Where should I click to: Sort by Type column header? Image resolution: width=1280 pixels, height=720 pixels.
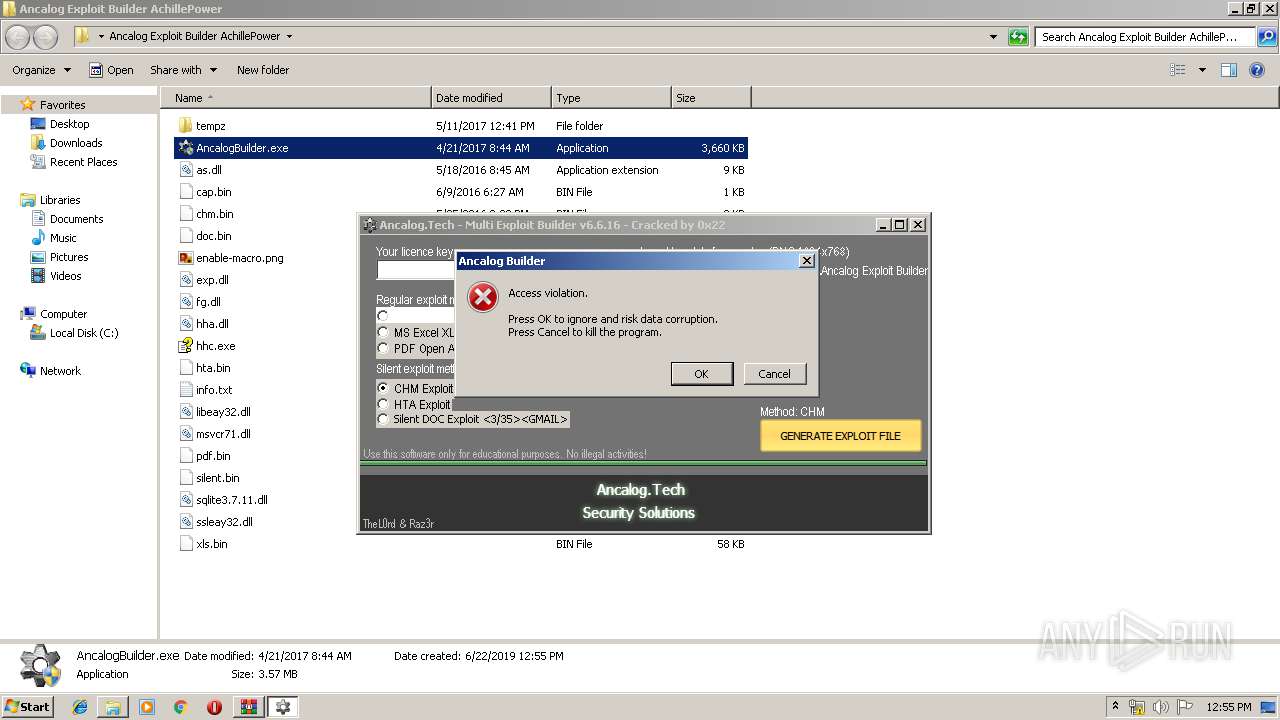pos(611,98)
